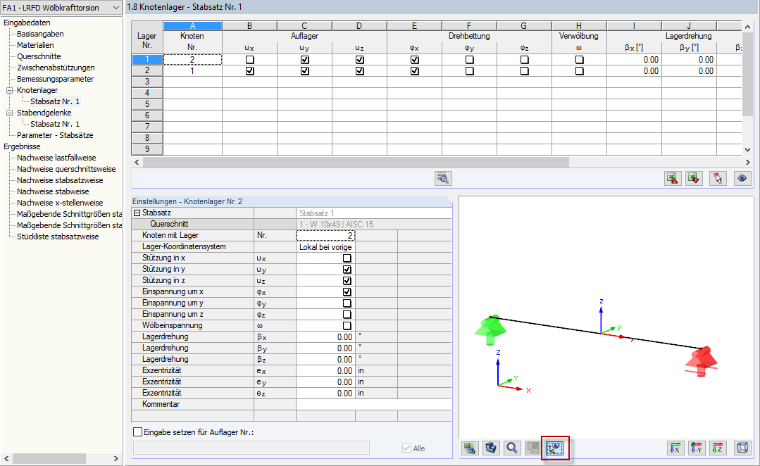Click the Excel import icon with down arrow
Screen dimensions: 760x466
point(694,178)
